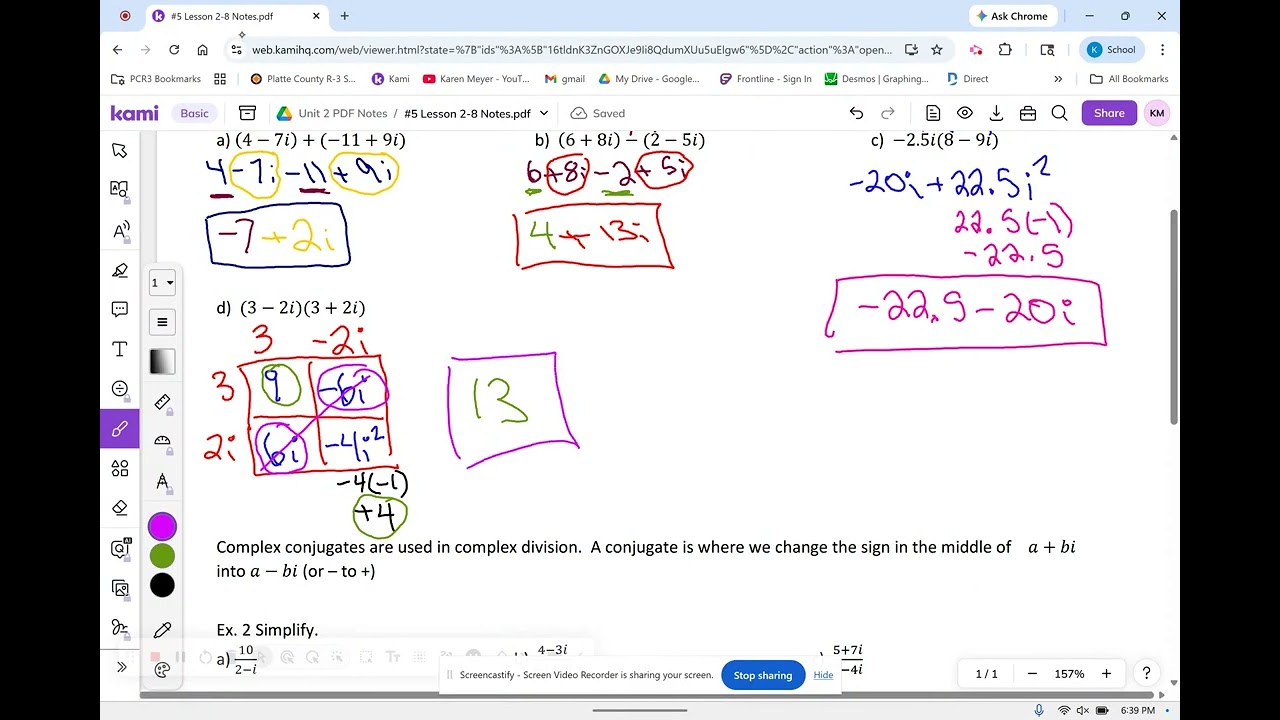Open the line style options

(162, 322)
